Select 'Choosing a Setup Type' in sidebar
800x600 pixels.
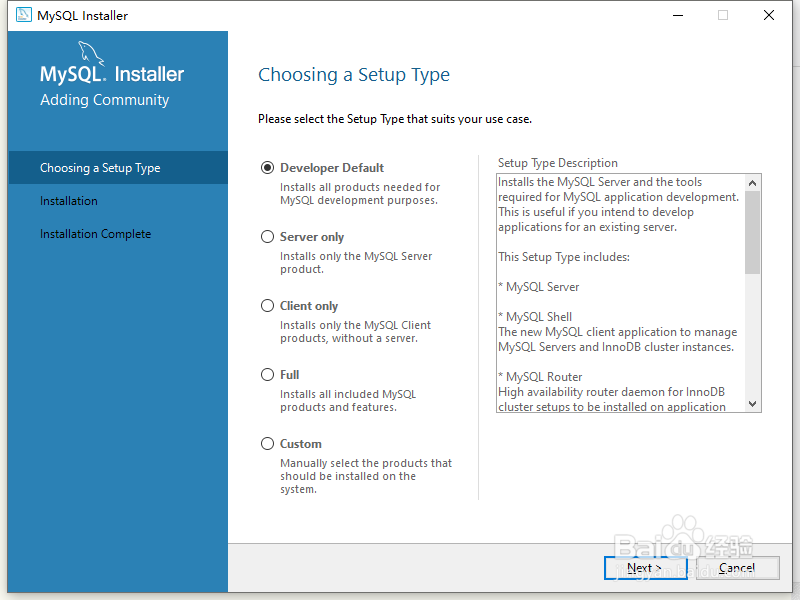pos(100,167)
